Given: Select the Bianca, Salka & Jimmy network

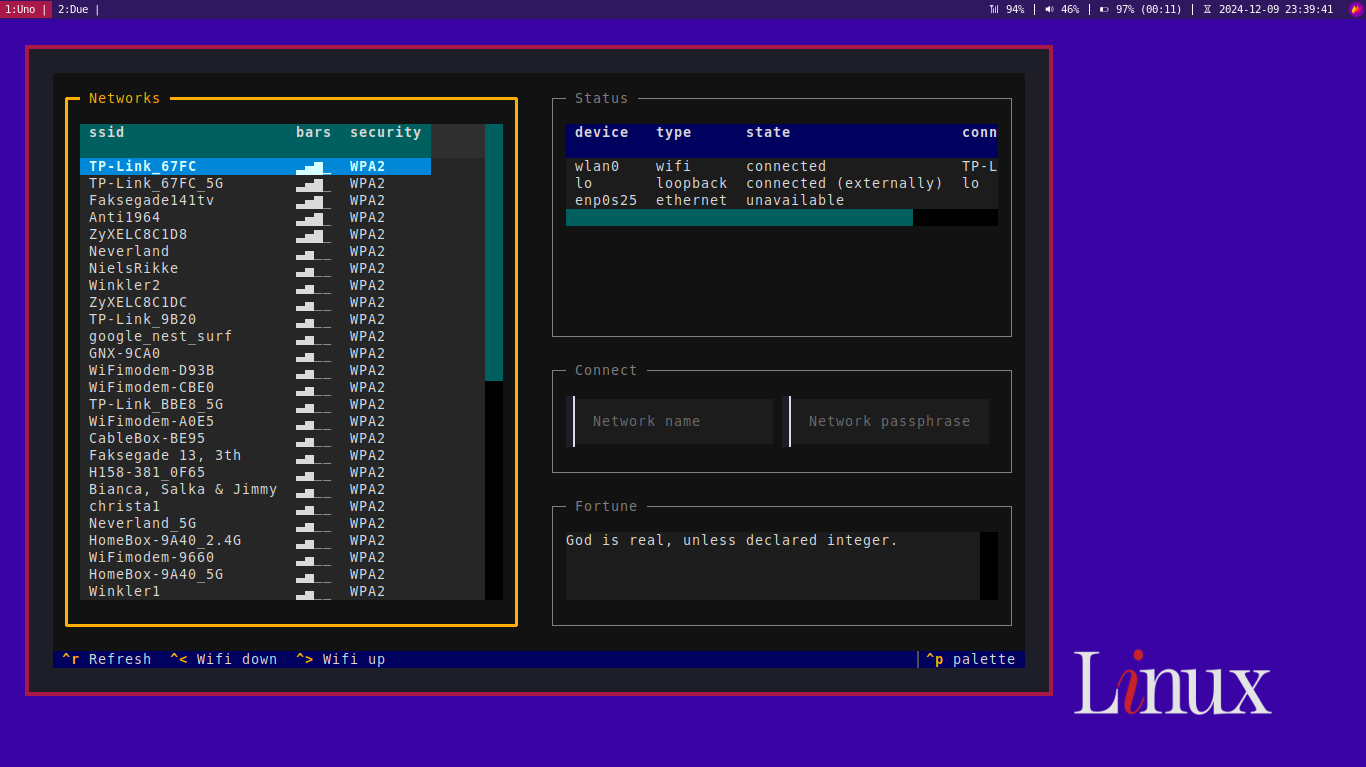Looking at the screenshot, I should [x=256, y=489].
